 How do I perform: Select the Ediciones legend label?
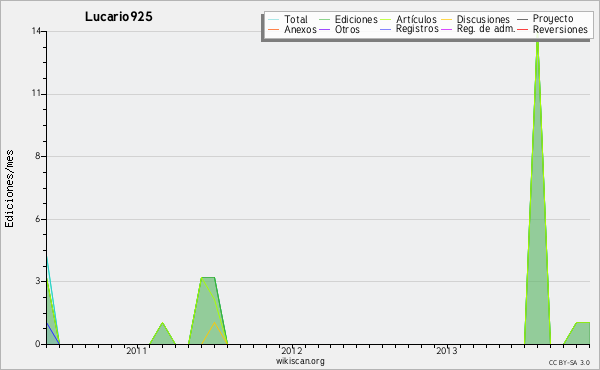[x=356, y=19]
